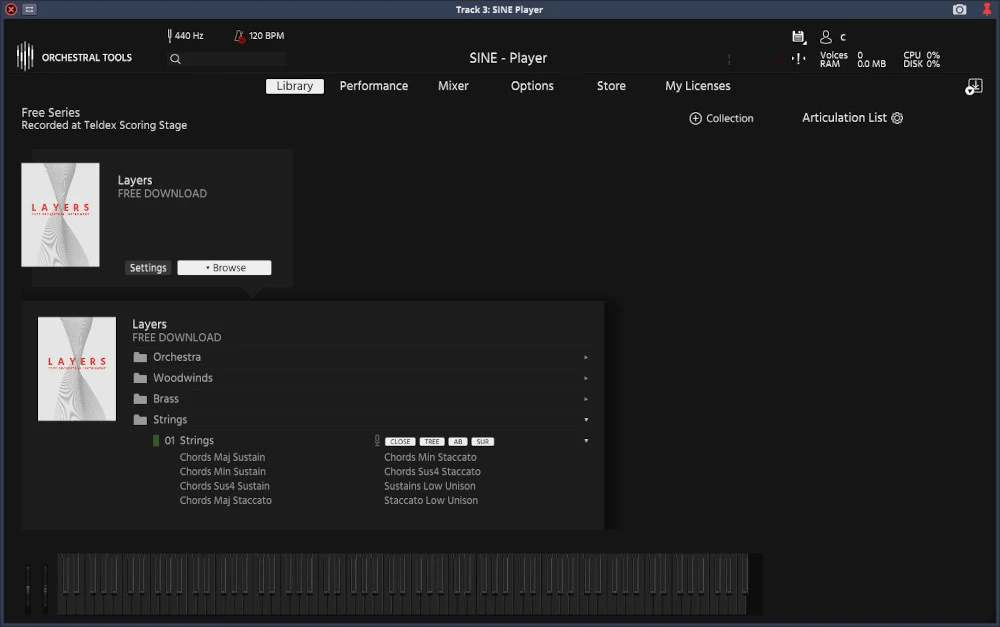Click the 01 Strings instrument name
Screen dimensions: 1000x627
click(189, 440)
